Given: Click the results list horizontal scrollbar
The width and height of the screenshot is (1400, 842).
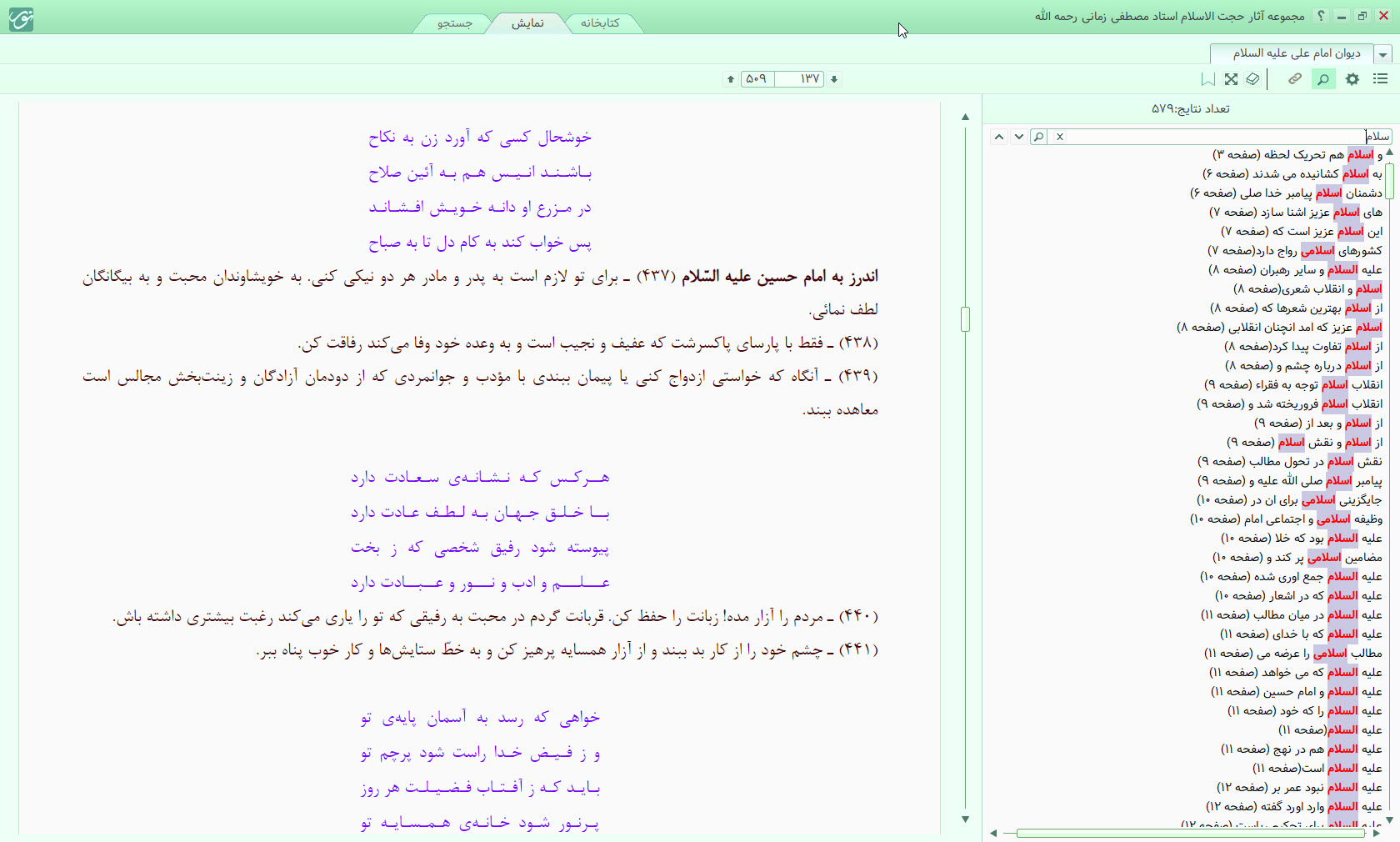Looking at the screenshot, I should point(1183,833).
